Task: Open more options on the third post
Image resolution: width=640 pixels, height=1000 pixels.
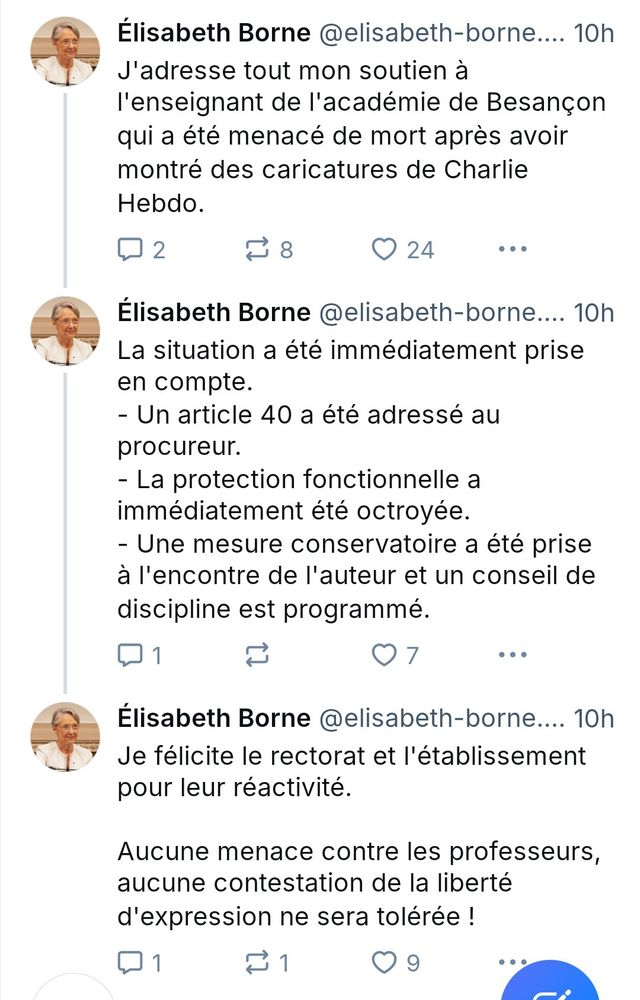Action: point(512,963)
